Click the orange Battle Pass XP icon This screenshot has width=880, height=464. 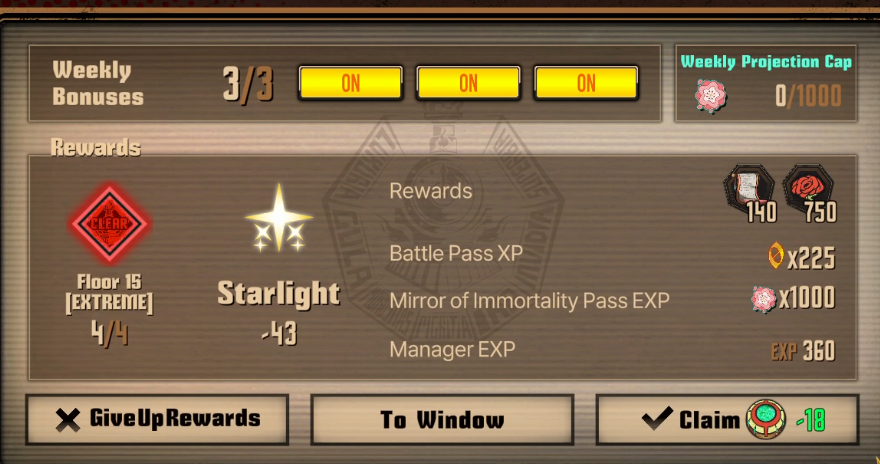pos(776,255)
